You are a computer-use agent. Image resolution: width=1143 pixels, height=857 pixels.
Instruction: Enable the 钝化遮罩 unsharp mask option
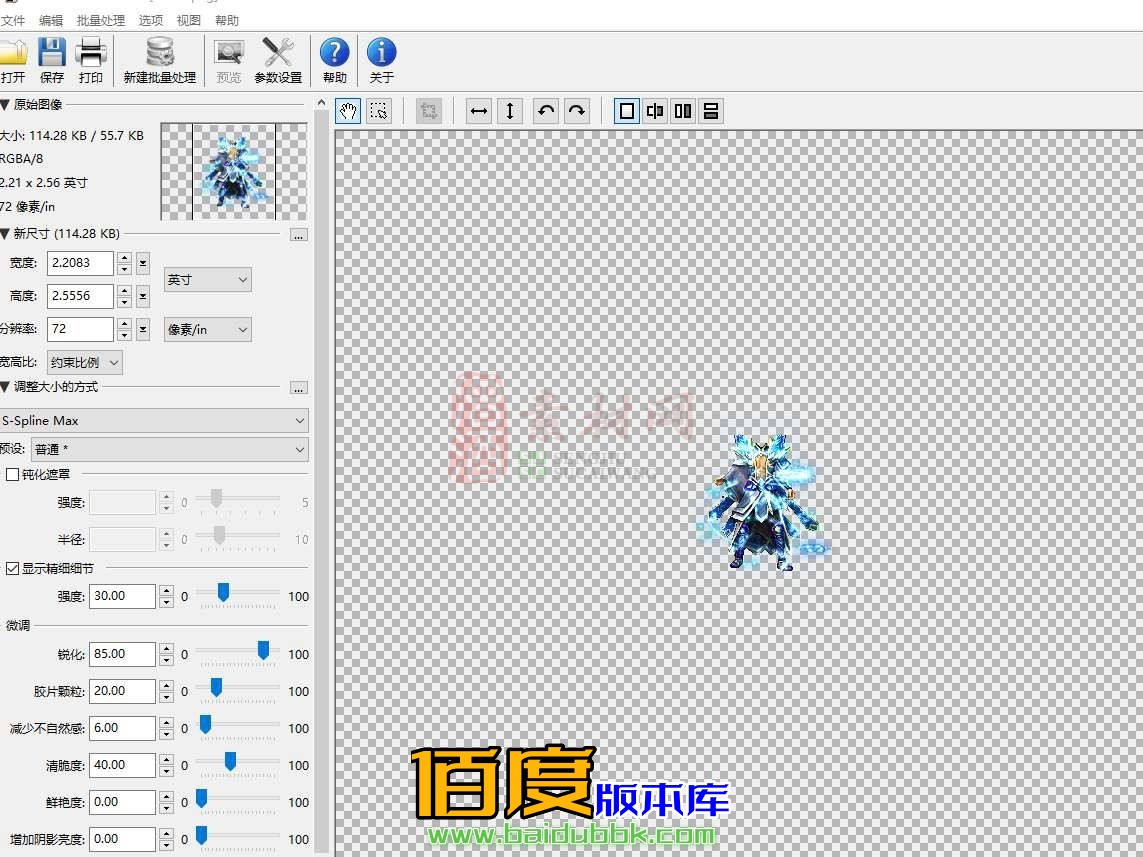(x=10, y=474)
